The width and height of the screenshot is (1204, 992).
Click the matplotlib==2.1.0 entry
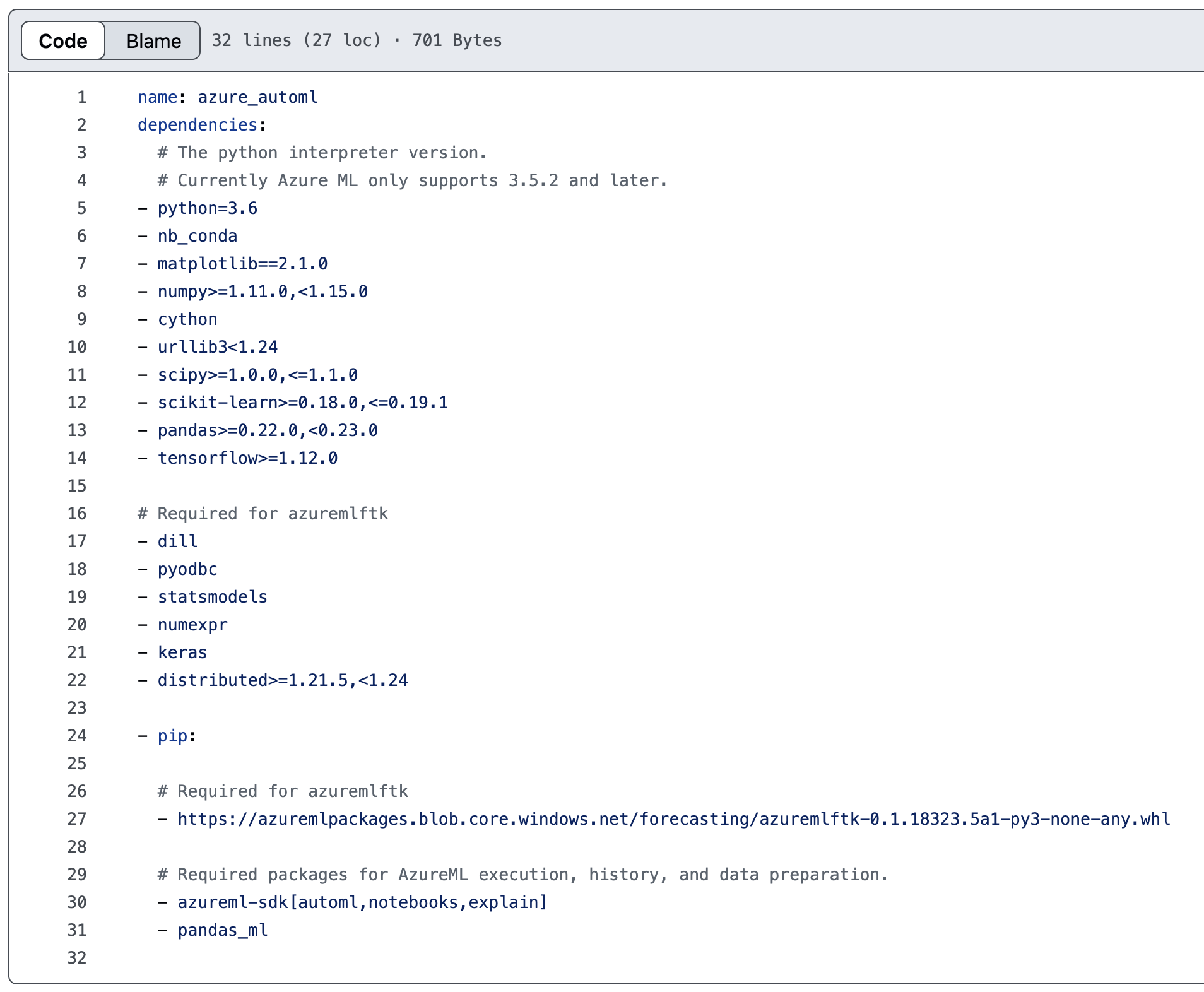coord(242,264)
